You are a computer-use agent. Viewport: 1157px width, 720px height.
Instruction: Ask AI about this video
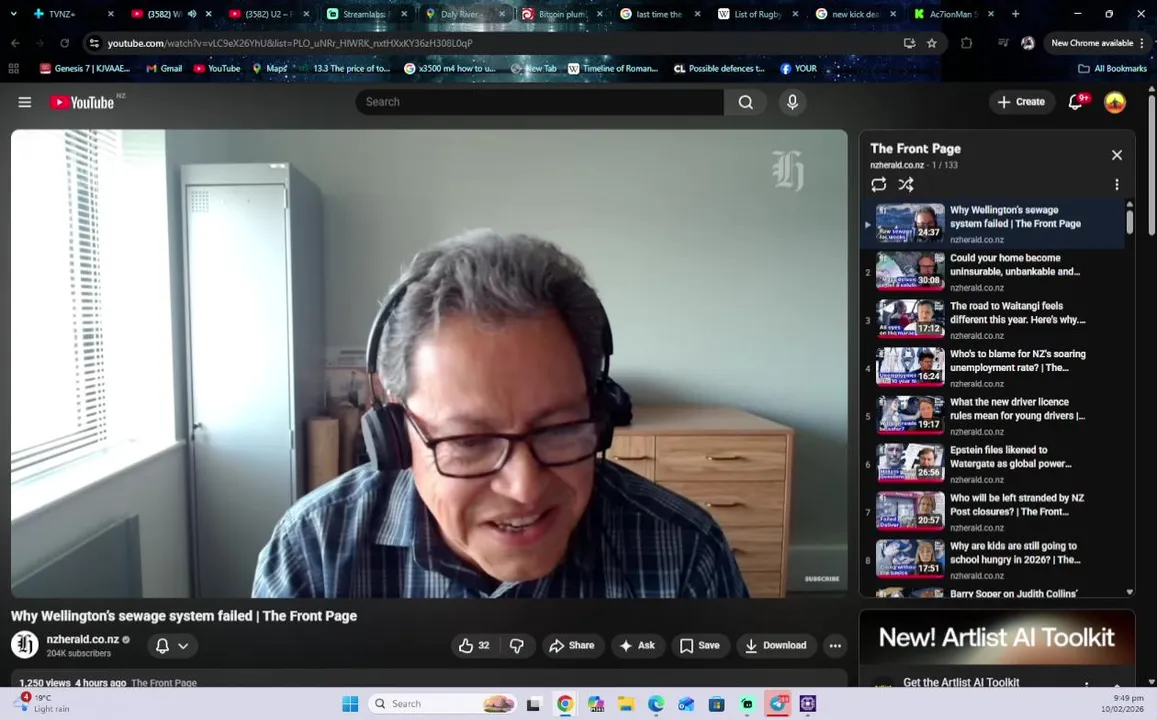tap(638, 645)
